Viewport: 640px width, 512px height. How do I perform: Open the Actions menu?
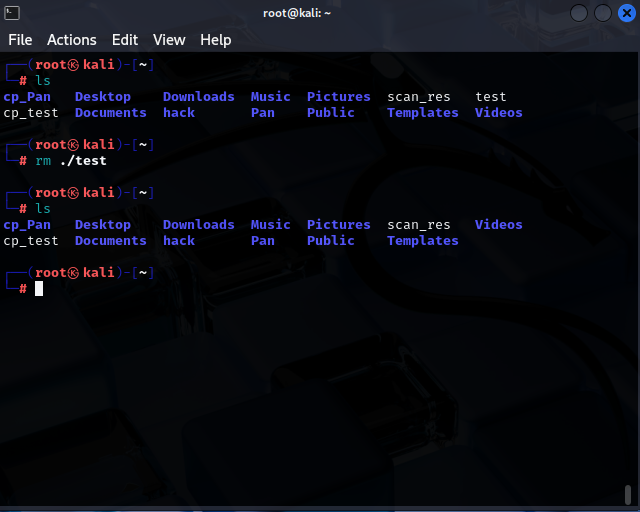72,40
